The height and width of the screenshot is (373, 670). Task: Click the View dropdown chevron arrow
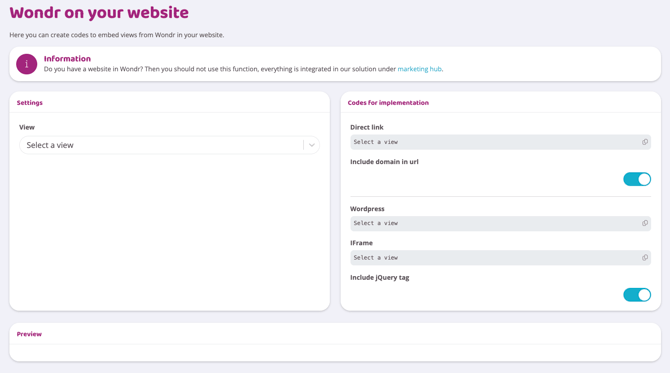pos(311,145)
